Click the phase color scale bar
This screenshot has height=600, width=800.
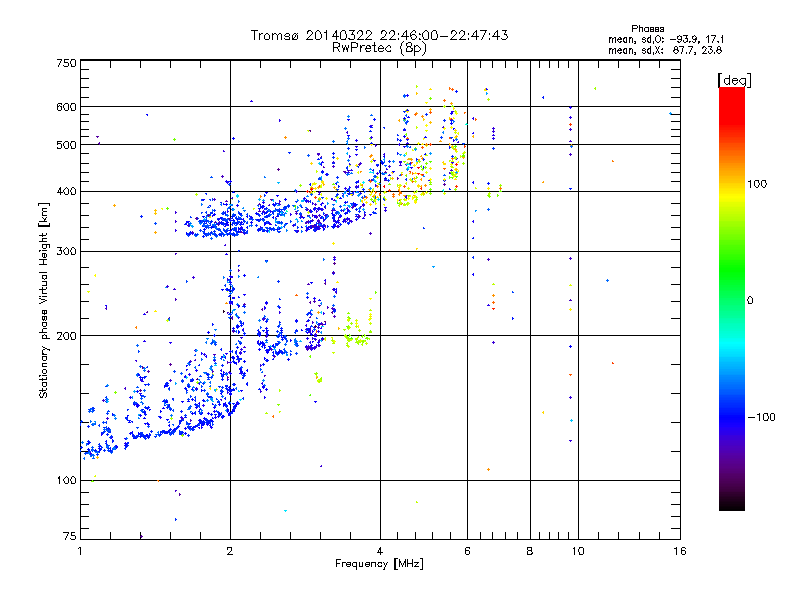point(732,298)
